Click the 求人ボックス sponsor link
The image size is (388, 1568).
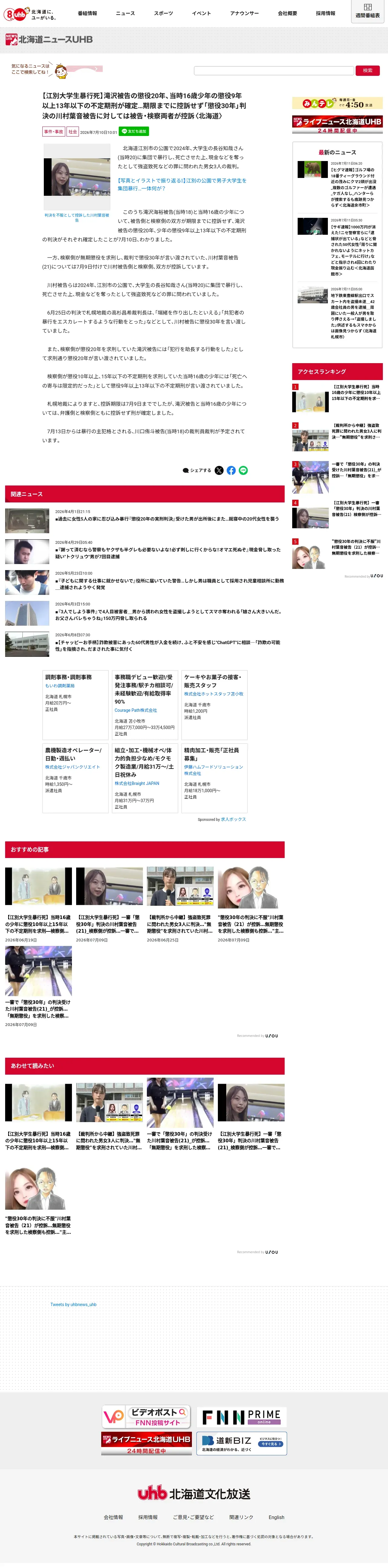(233, 819)
